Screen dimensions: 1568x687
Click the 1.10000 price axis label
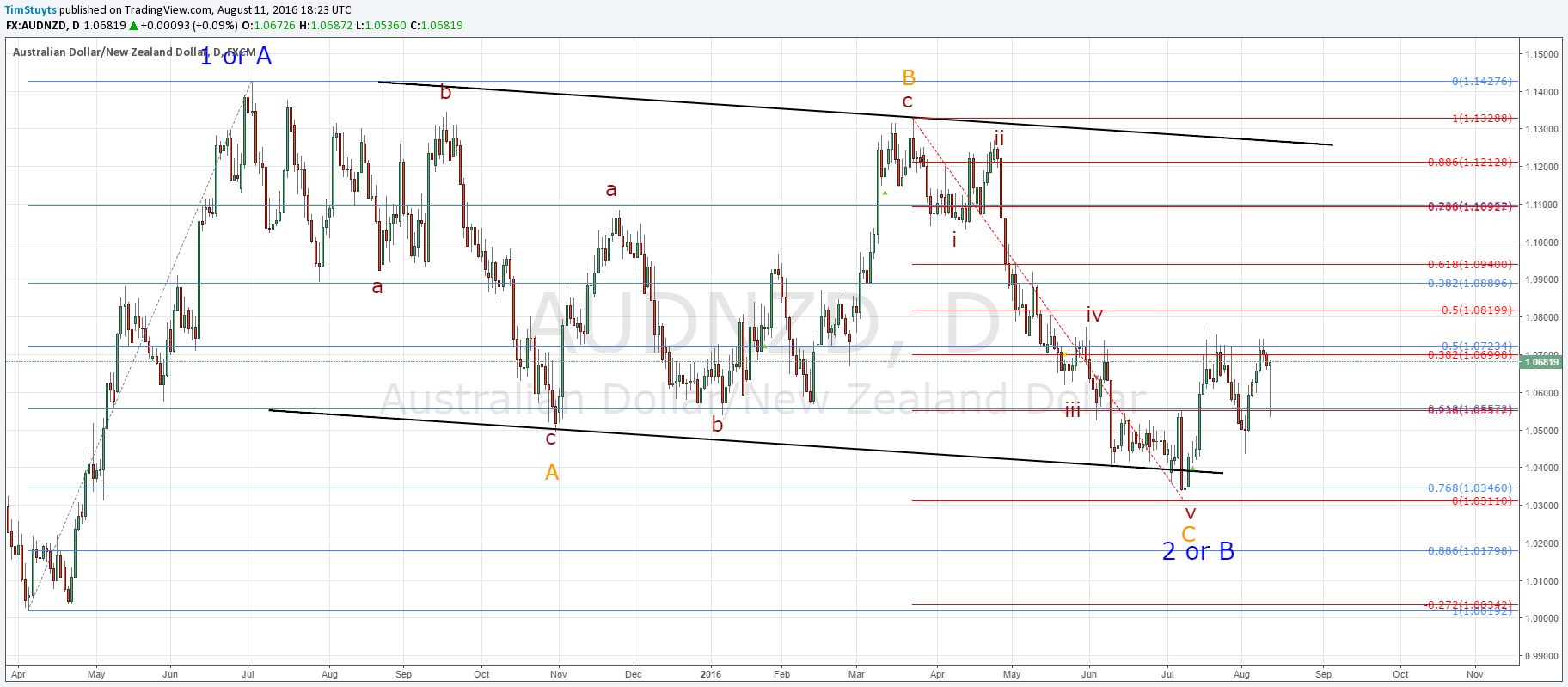[x=1541, y=242]
